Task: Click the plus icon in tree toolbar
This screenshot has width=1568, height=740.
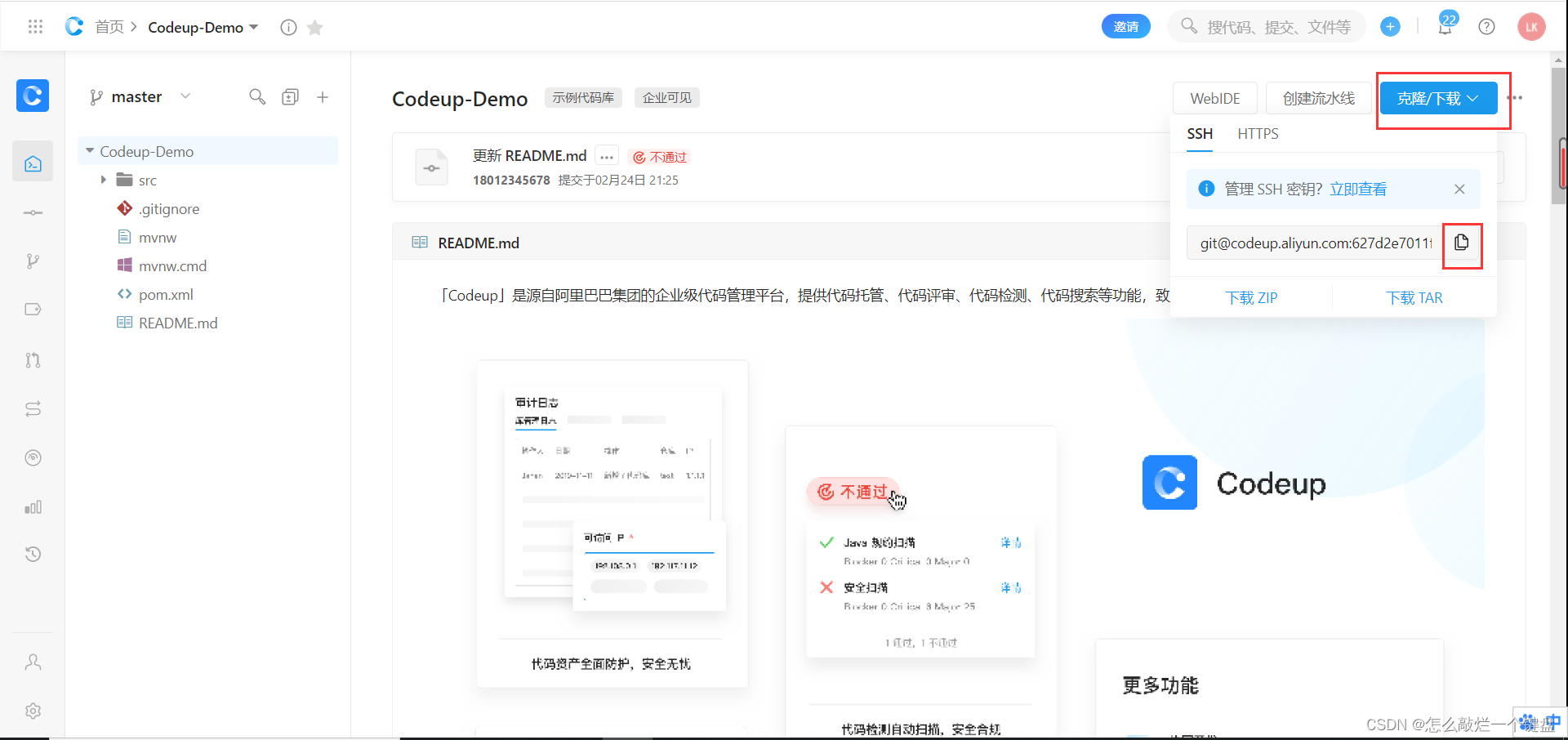Action: click(x=323, y=97)
